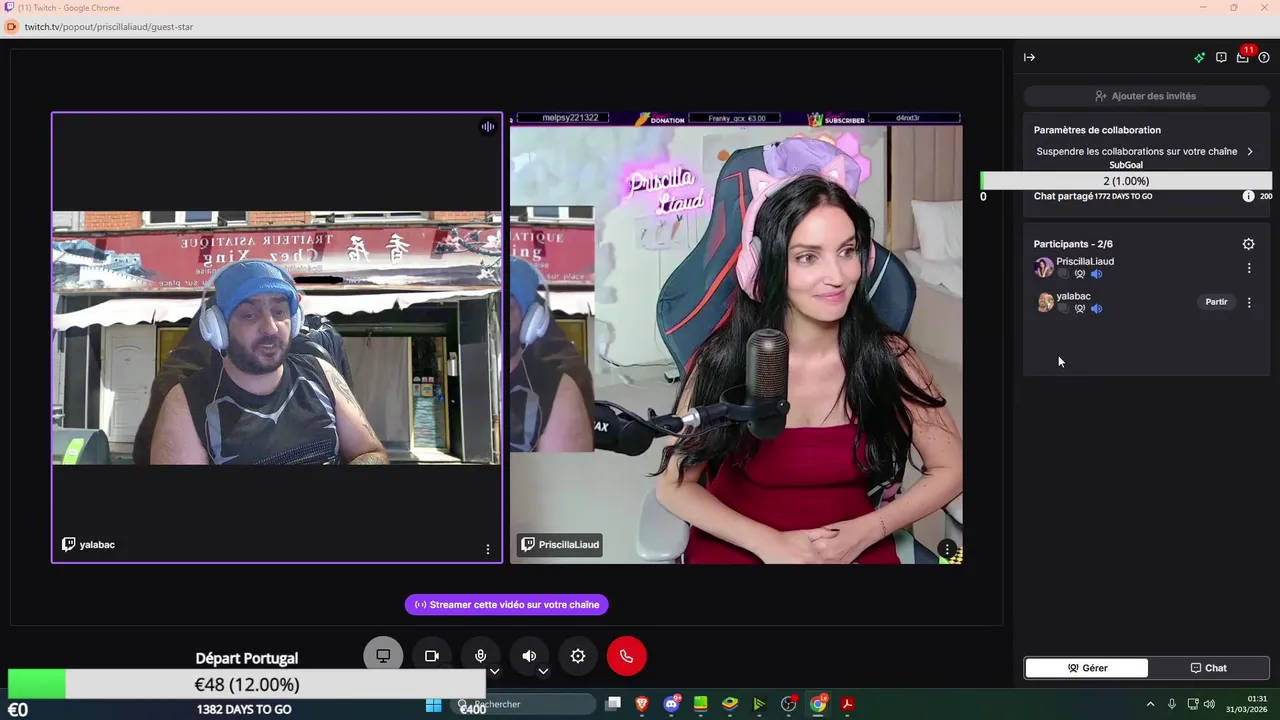Switch to the Chat tab
1280x720 pixels.
(1208, 668)
